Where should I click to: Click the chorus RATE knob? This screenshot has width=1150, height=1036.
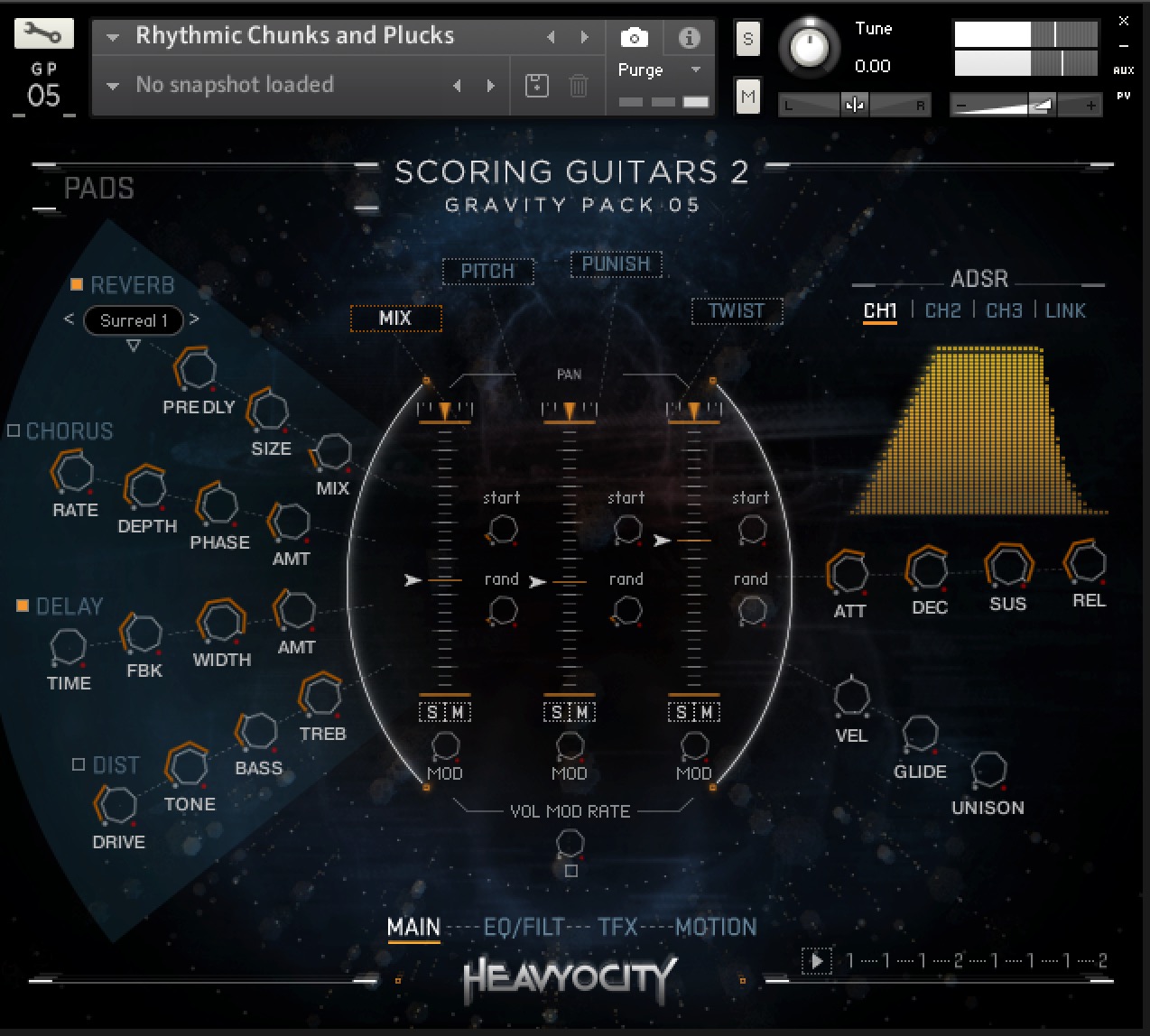[73, 472]
